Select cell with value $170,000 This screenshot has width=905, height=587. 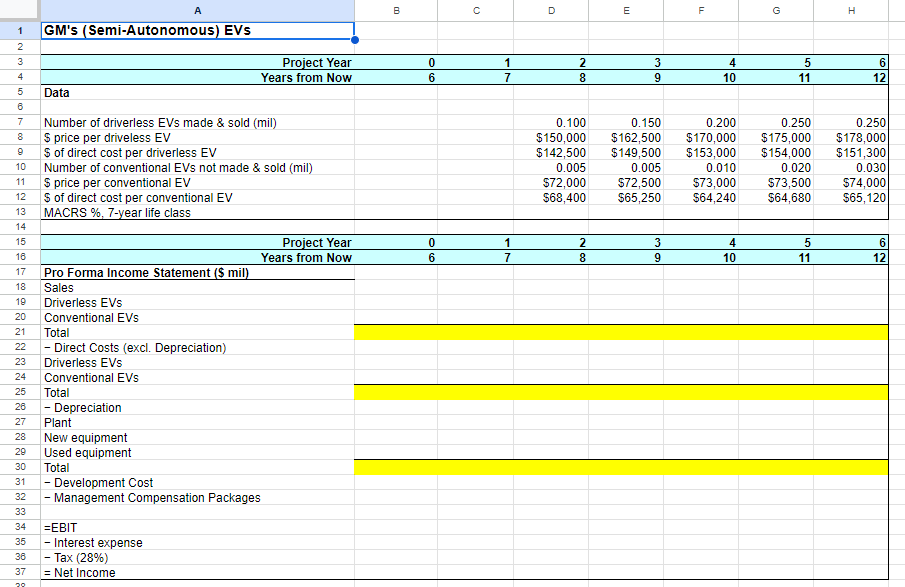(x=701, y=137)
